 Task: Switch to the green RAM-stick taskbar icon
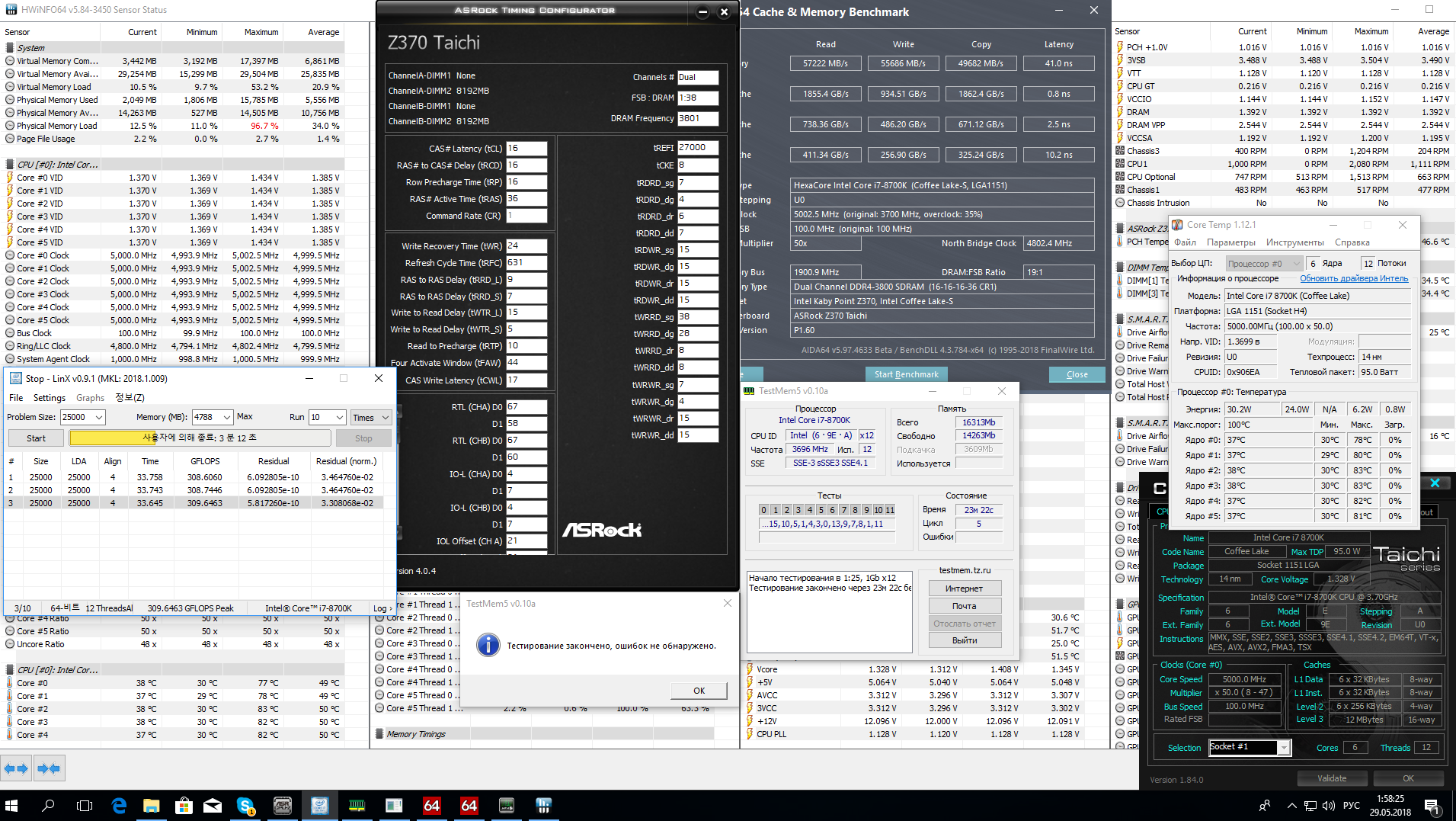tap(357, 806)
